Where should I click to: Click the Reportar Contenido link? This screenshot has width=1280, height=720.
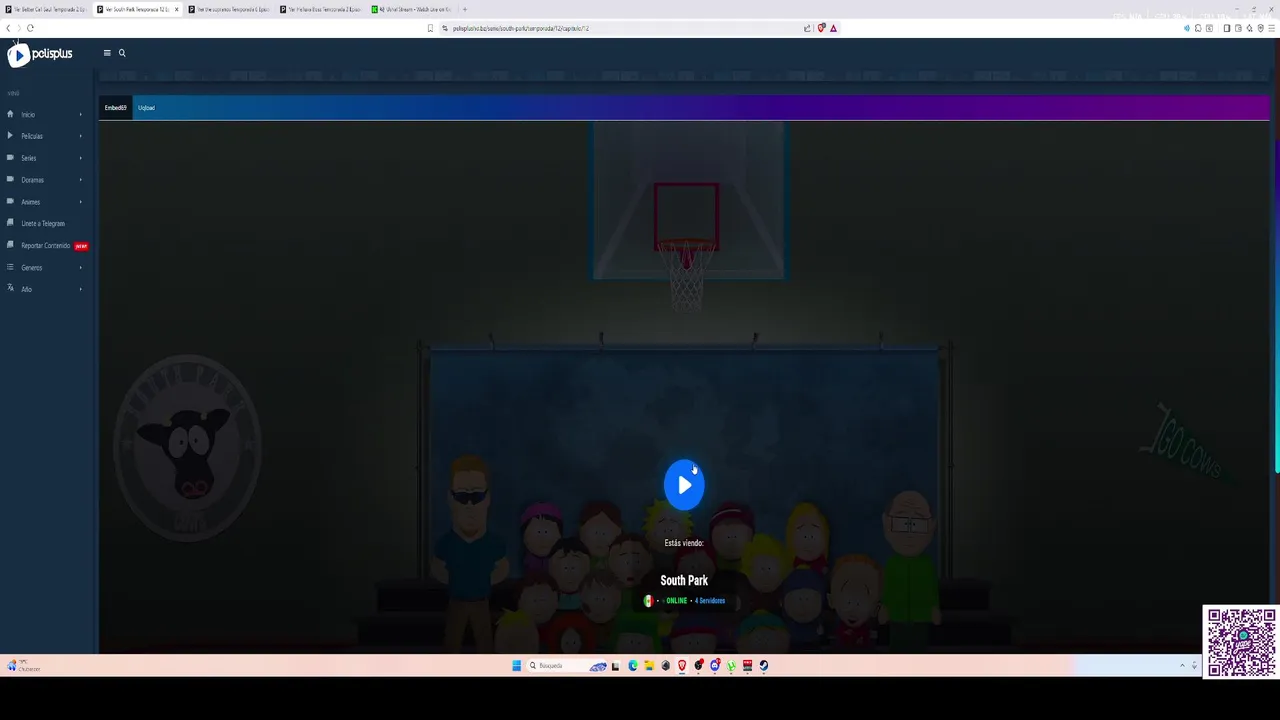tap(46, 246)
